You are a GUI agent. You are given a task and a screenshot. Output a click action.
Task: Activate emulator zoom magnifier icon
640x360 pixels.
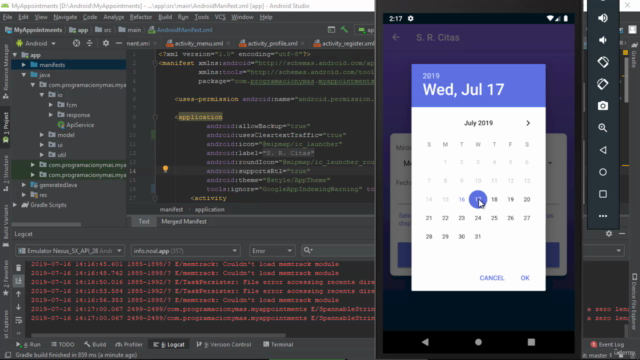pyautogui.click(x=603, y=128)
